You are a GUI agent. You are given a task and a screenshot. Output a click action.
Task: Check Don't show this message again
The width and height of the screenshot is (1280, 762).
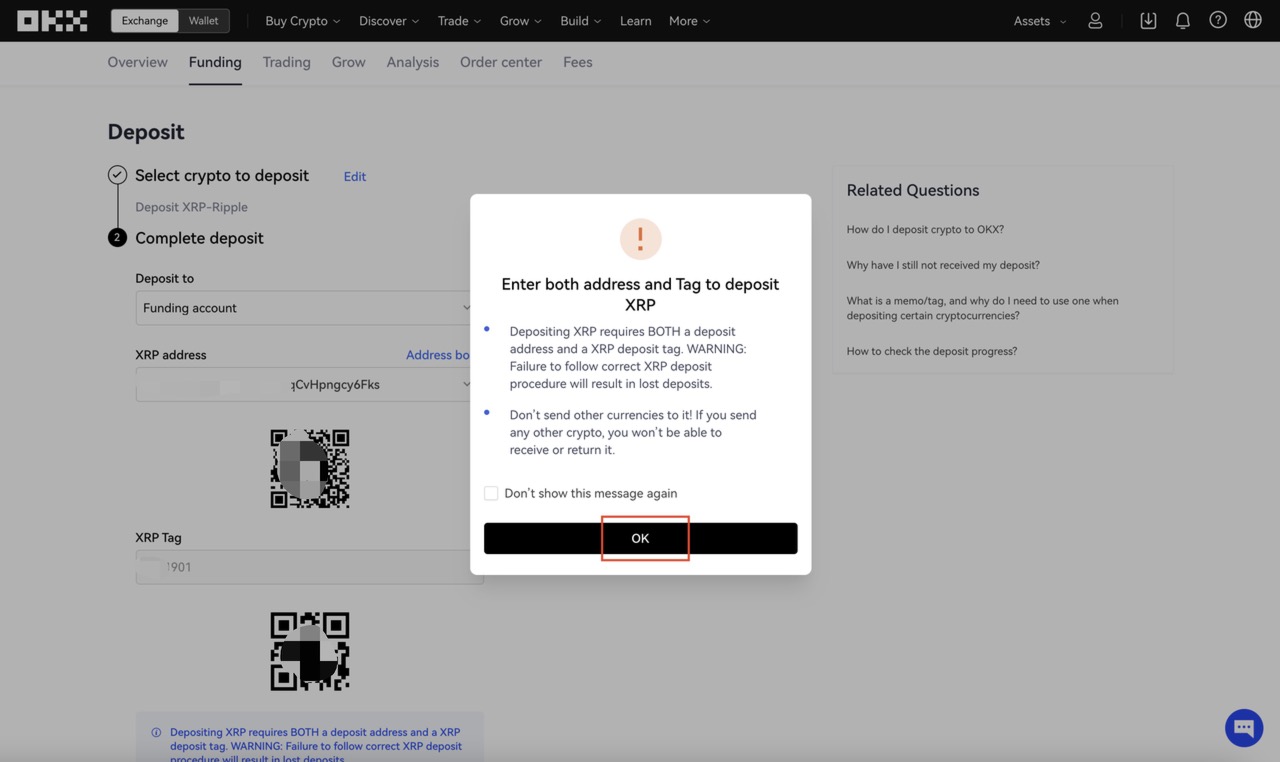pyautogui.click(x=491, y=493)
